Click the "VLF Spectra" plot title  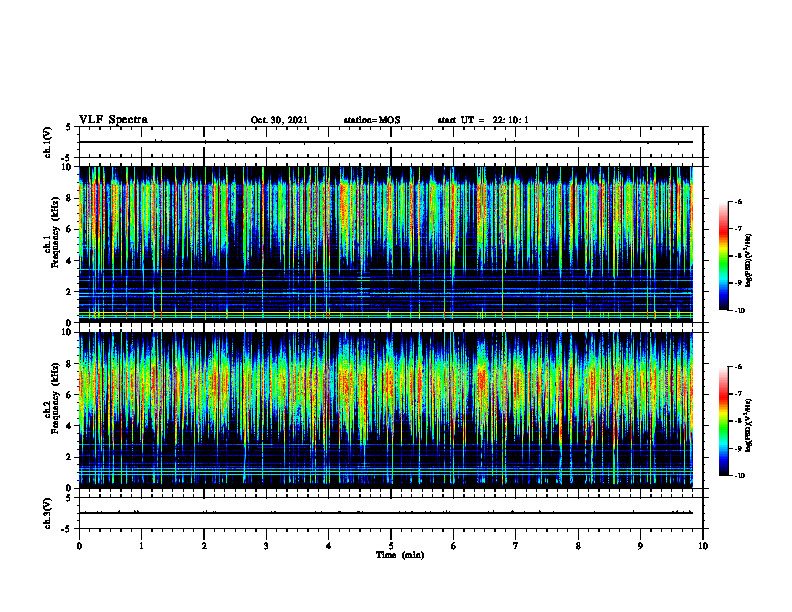coord(113,120)
